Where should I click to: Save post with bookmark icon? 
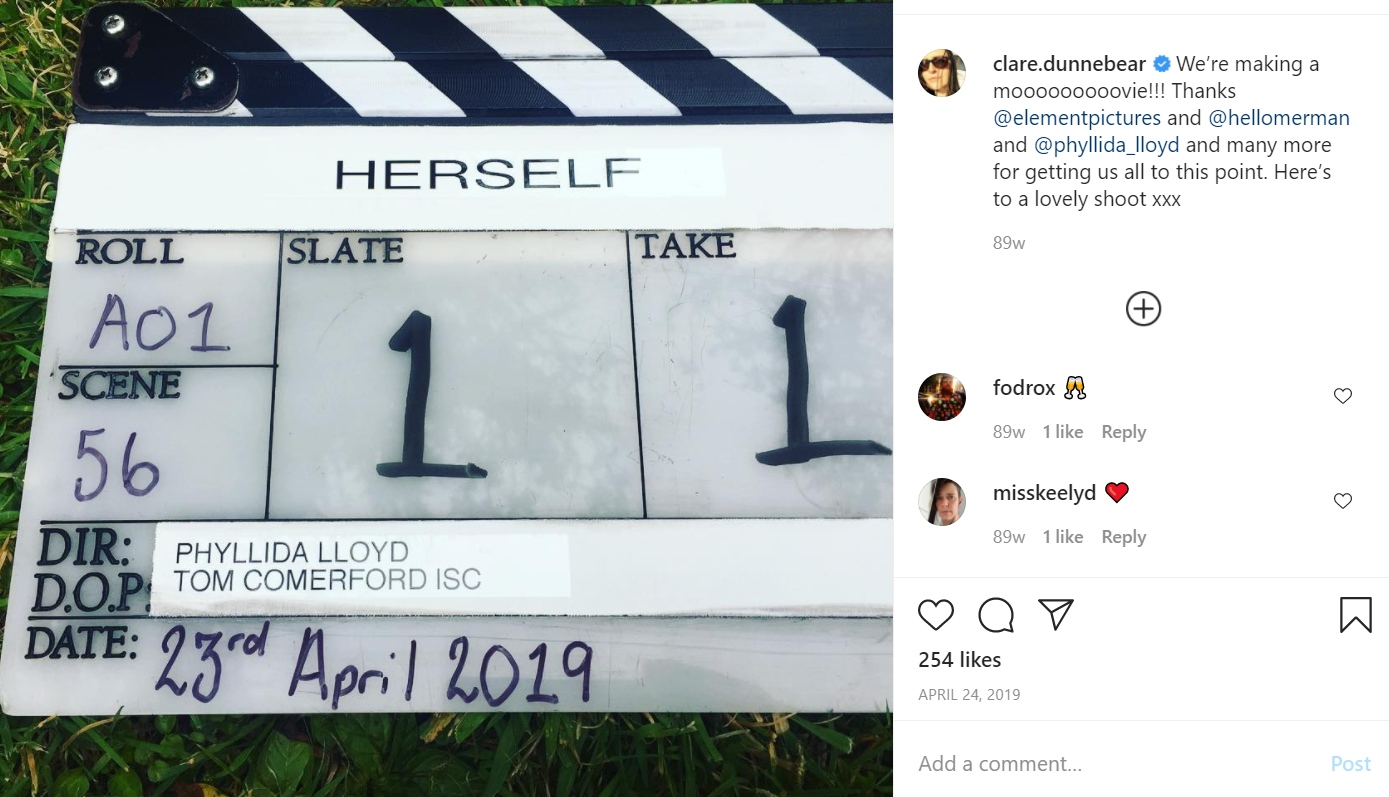pyautogui.click(x=1355, y=615)
